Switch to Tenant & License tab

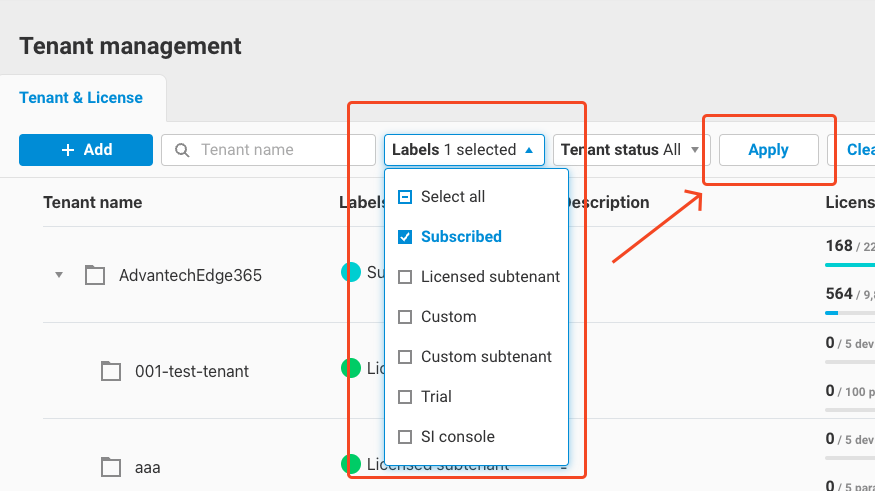coord(81,98)
